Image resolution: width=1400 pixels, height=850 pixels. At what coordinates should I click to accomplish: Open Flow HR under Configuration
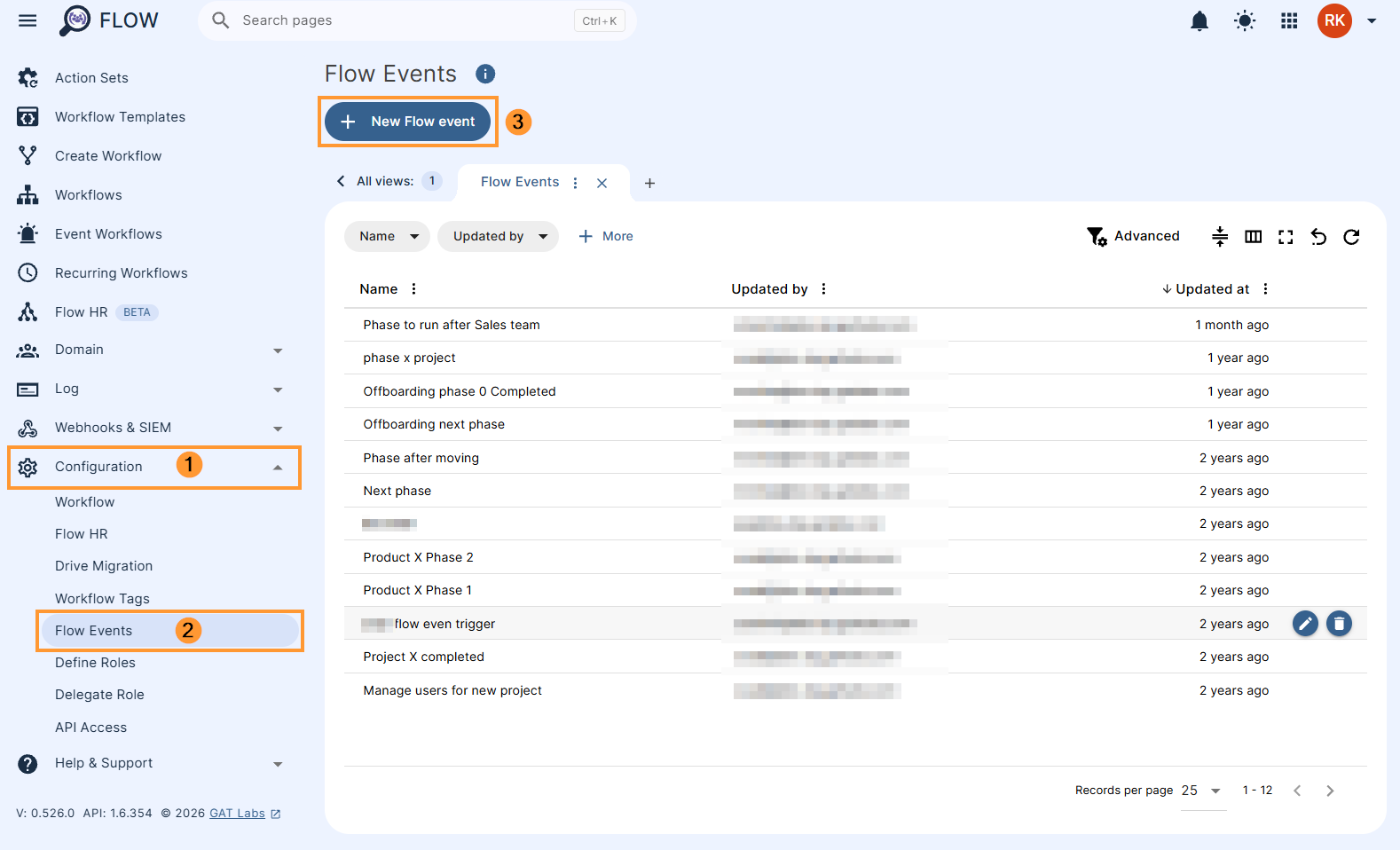pos(82,534)
